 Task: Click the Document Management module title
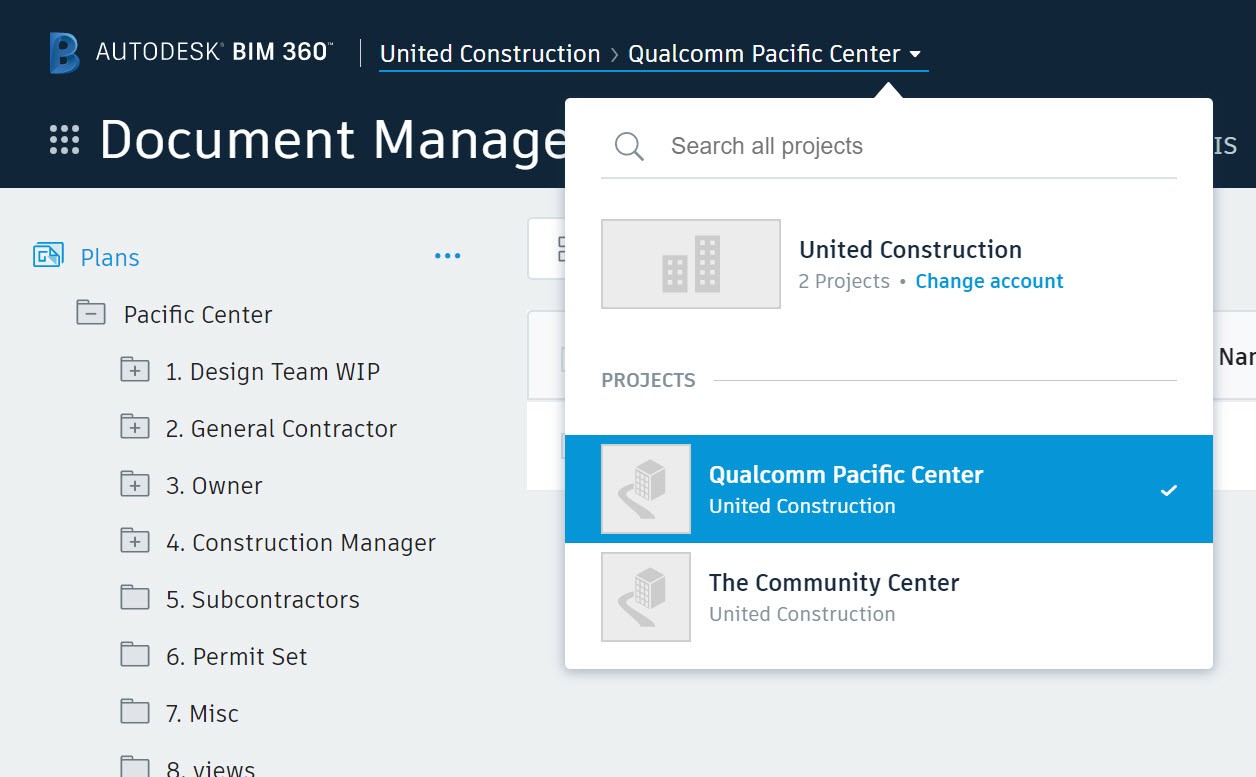[x=333, y=140]
